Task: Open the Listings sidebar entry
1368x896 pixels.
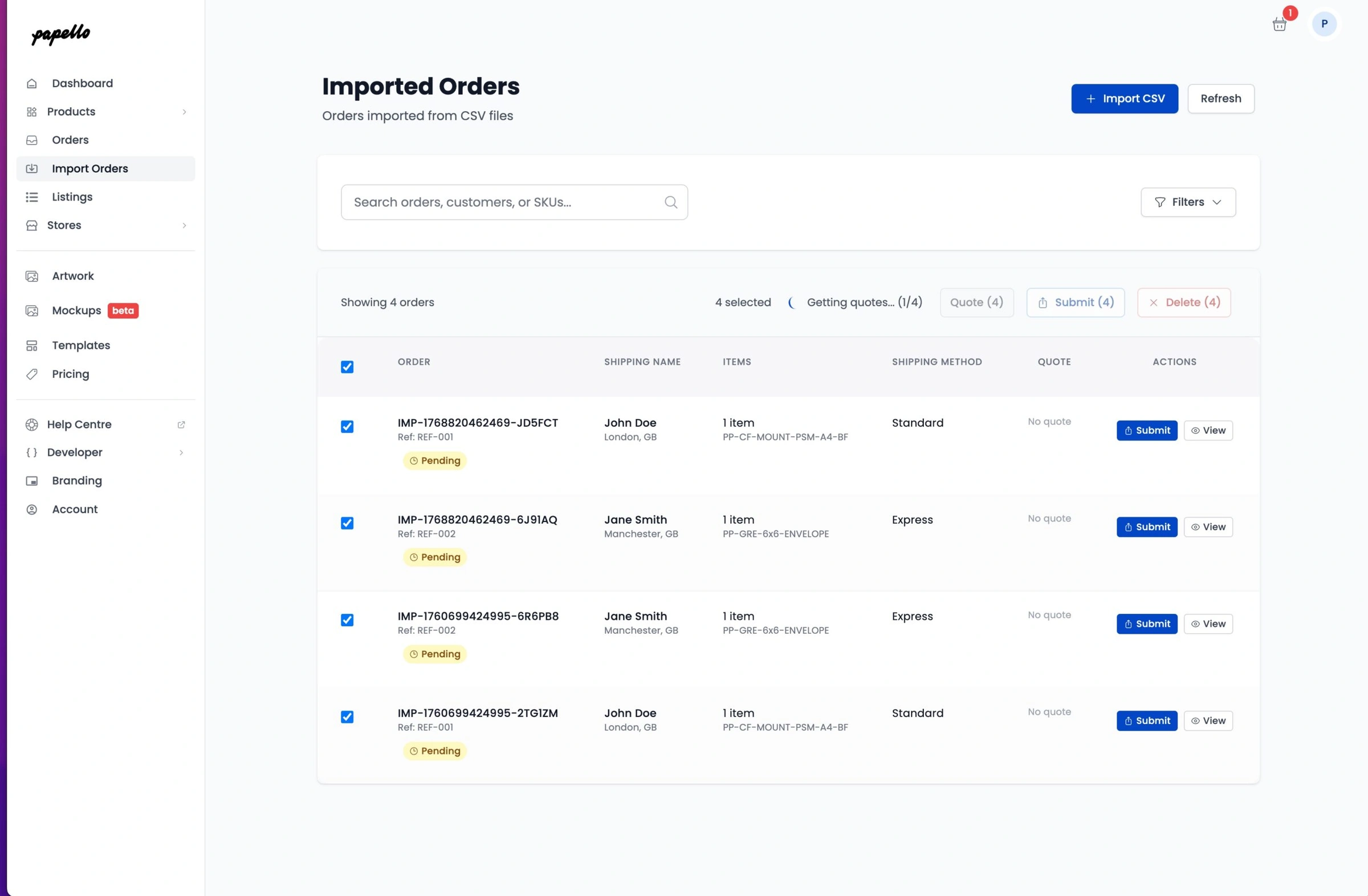Action: (72, 197)
